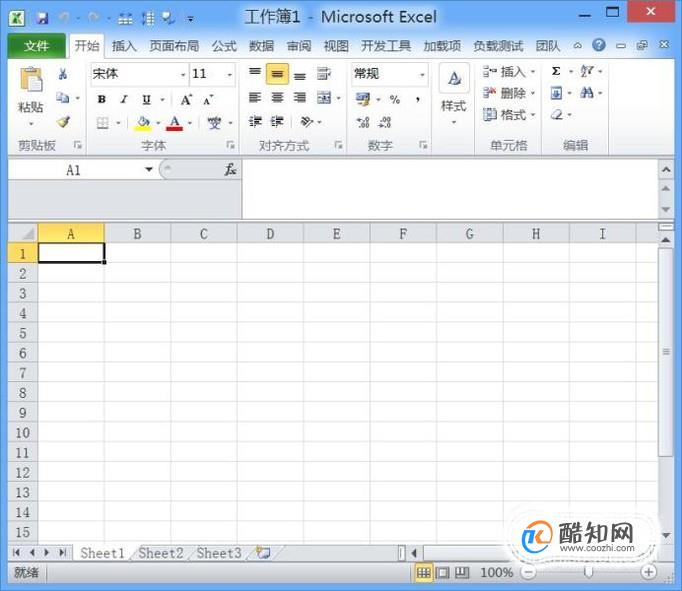Apply percent style to cell
682x591 pixels.
point(394,100)
